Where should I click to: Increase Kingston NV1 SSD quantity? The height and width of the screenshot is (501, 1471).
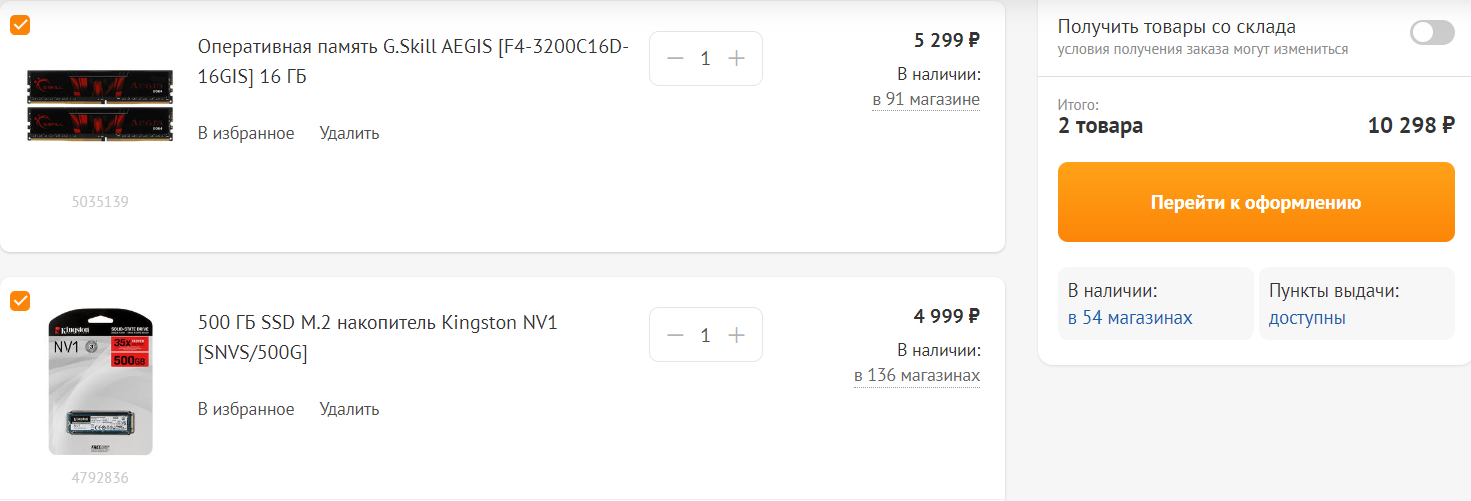coord(737,335)
